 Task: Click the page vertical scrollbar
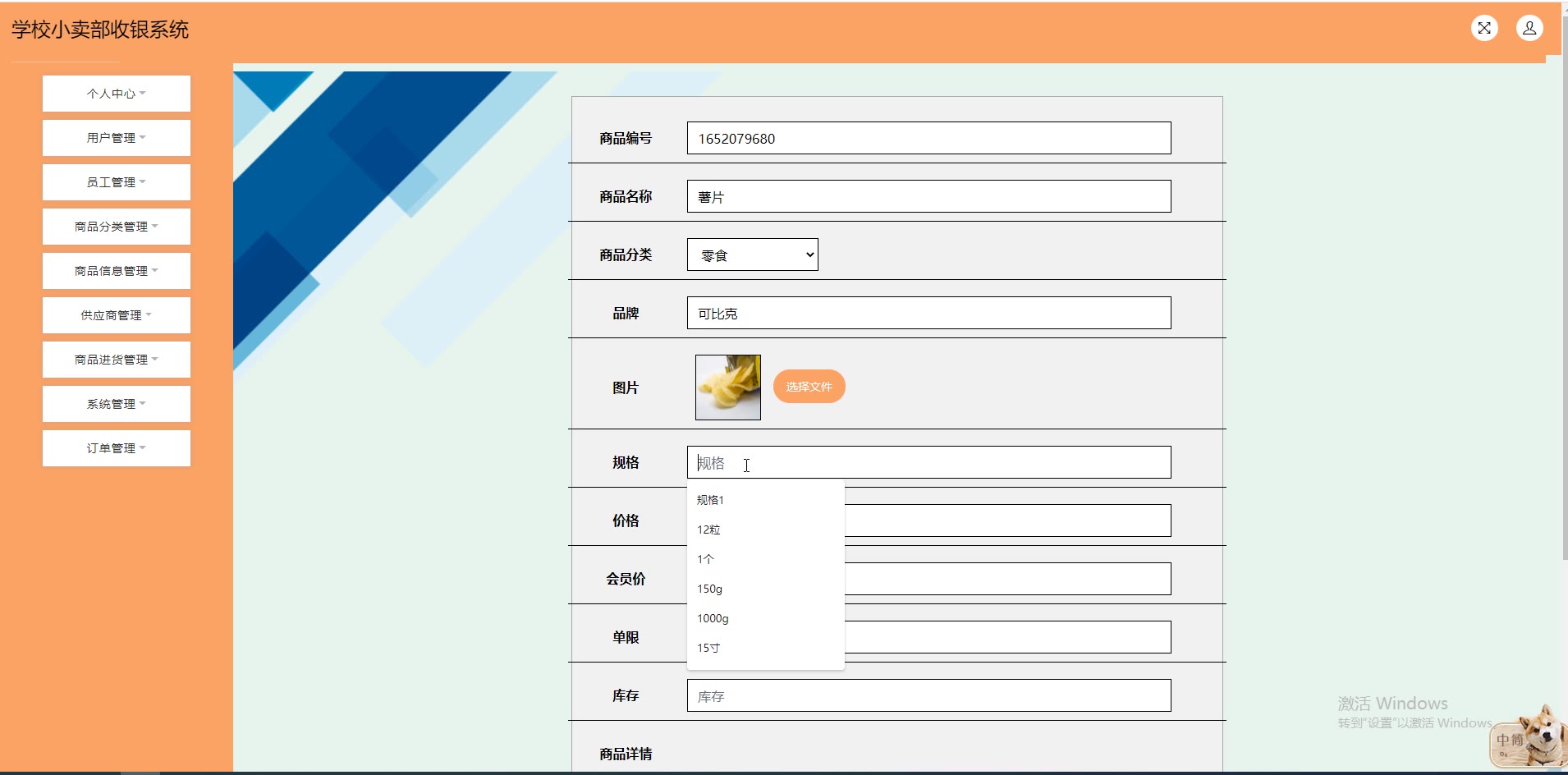coord(1564,287)
